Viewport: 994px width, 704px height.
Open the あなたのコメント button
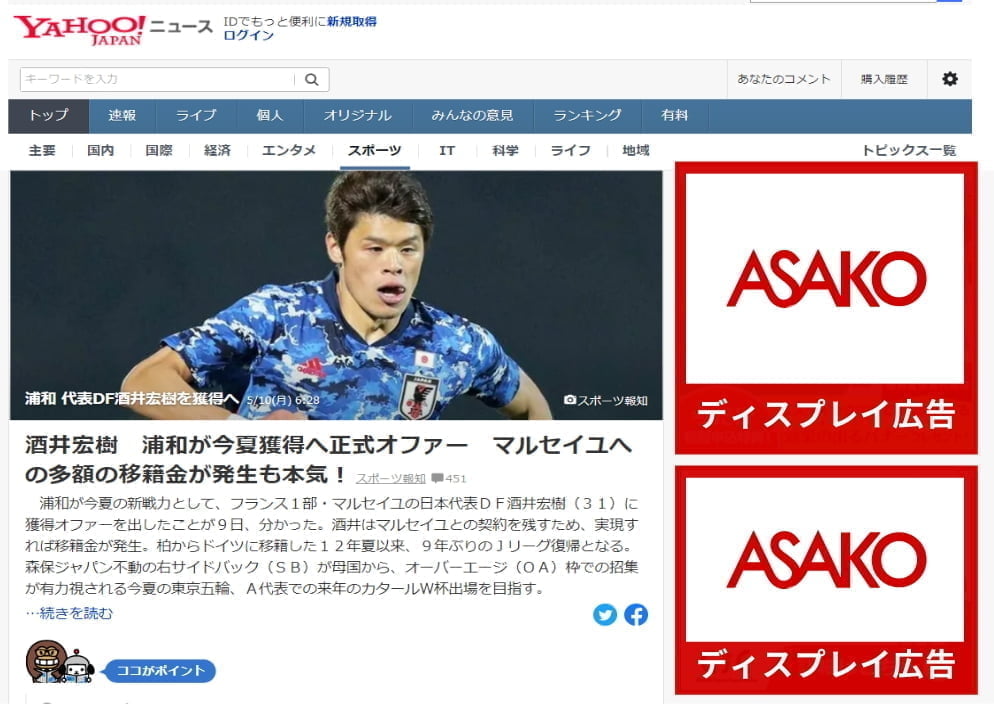(x=784, y=79)
